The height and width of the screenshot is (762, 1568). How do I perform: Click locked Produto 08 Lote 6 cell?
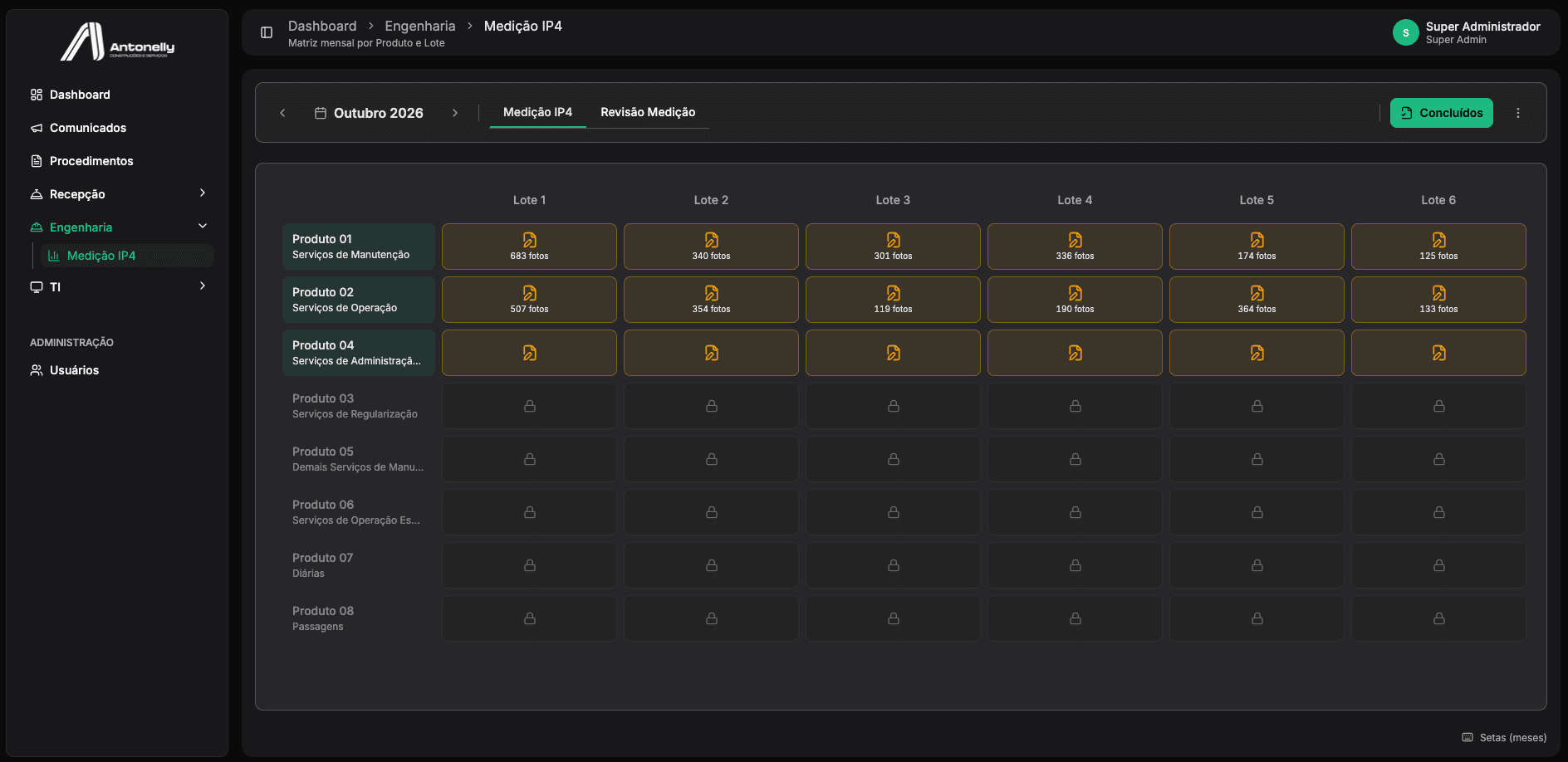coord(1438,618)
